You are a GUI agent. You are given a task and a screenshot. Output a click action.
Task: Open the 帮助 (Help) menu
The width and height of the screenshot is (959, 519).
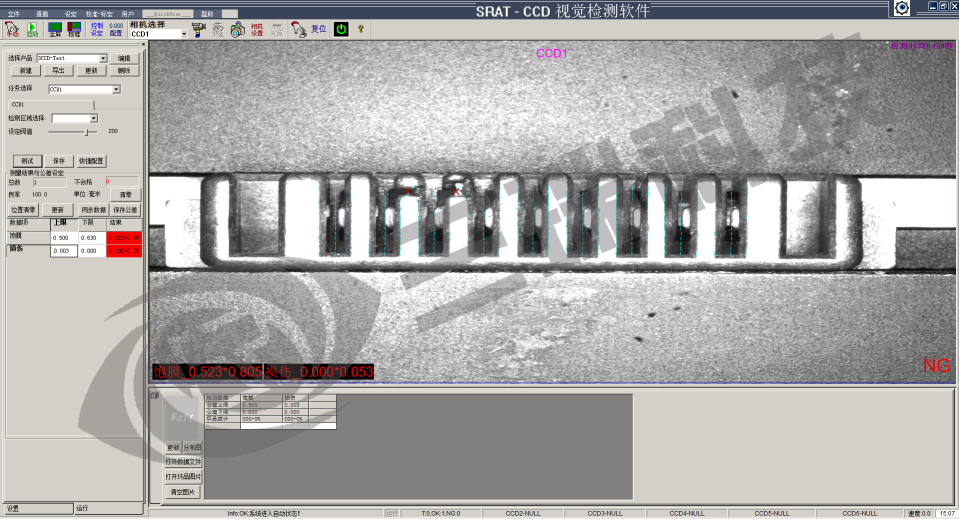pyautogui.click(x=207, y=14)
